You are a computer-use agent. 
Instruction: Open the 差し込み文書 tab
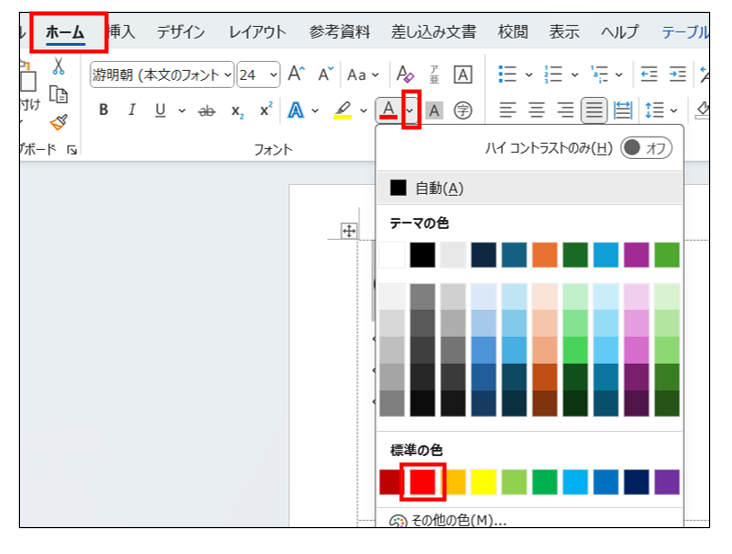433,32
